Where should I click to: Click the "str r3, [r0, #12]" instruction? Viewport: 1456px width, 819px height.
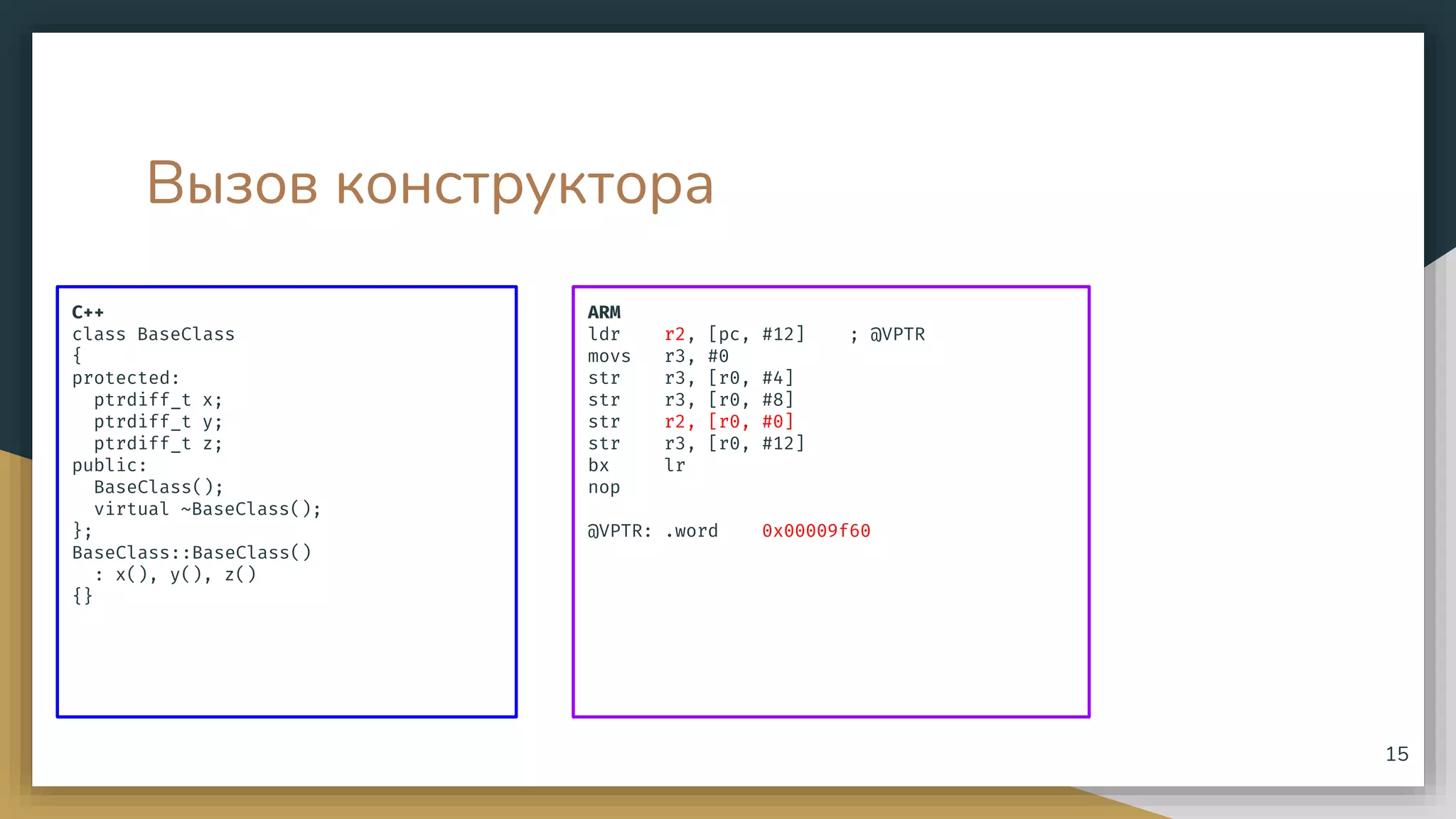(x=696, y=444)
